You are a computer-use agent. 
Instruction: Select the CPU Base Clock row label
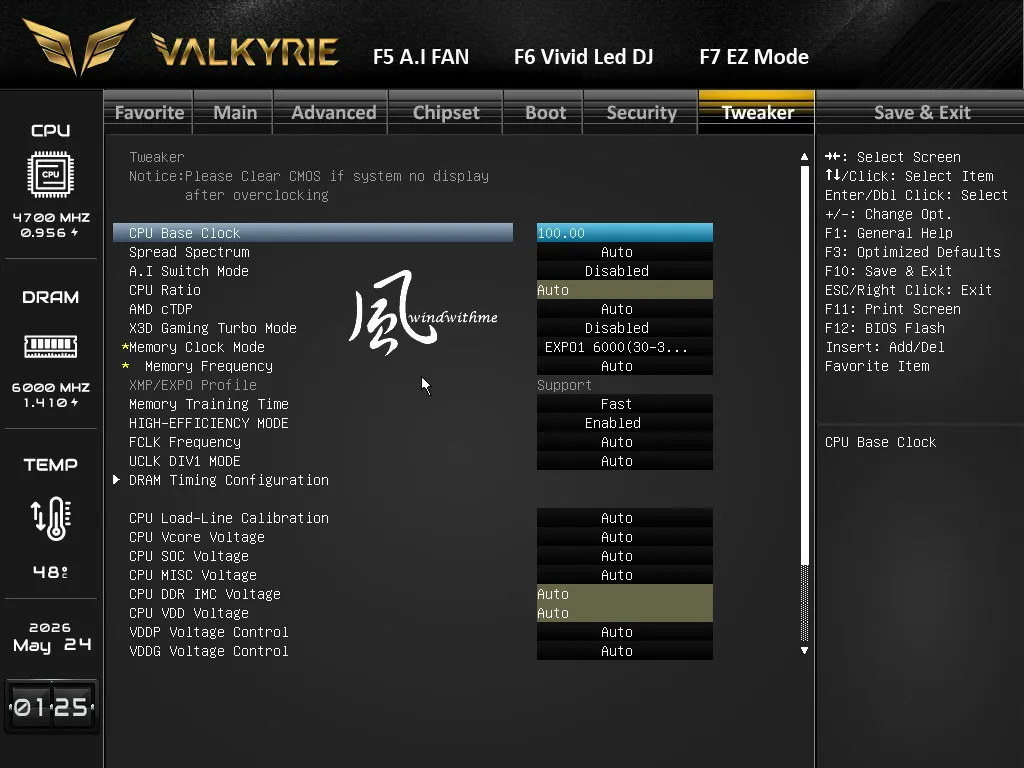click(x=184, y=233)
